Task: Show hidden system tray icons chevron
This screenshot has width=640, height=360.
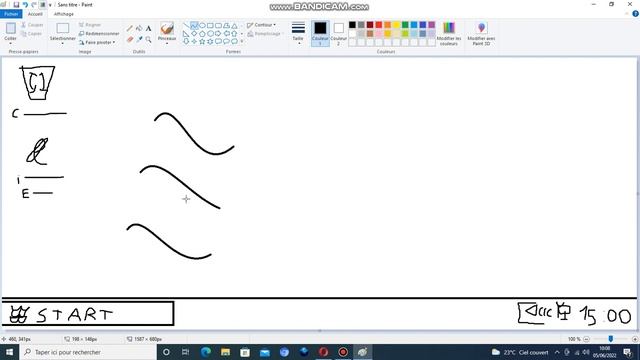Action: pos(557,352)
